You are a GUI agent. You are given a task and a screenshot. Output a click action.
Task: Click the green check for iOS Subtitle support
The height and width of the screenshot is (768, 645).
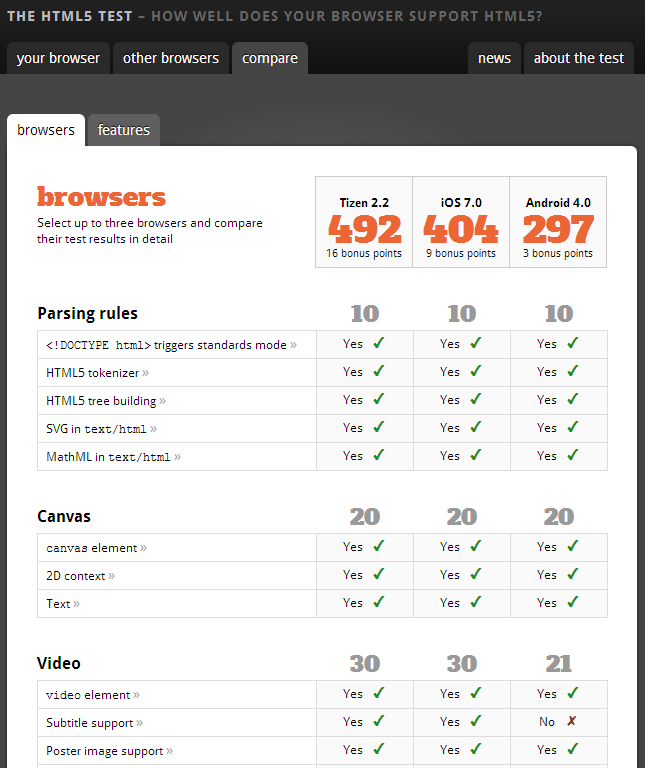(476, 720)
